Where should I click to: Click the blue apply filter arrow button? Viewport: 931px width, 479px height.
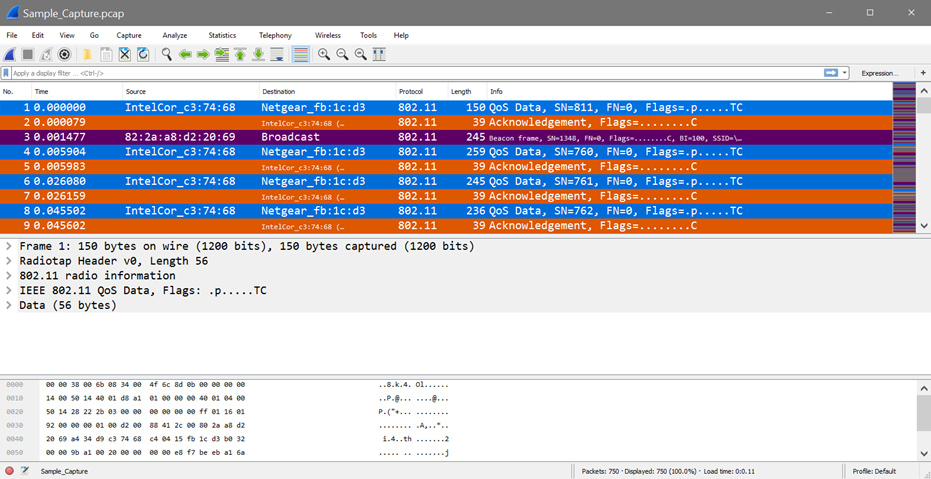tap(831, 73)
